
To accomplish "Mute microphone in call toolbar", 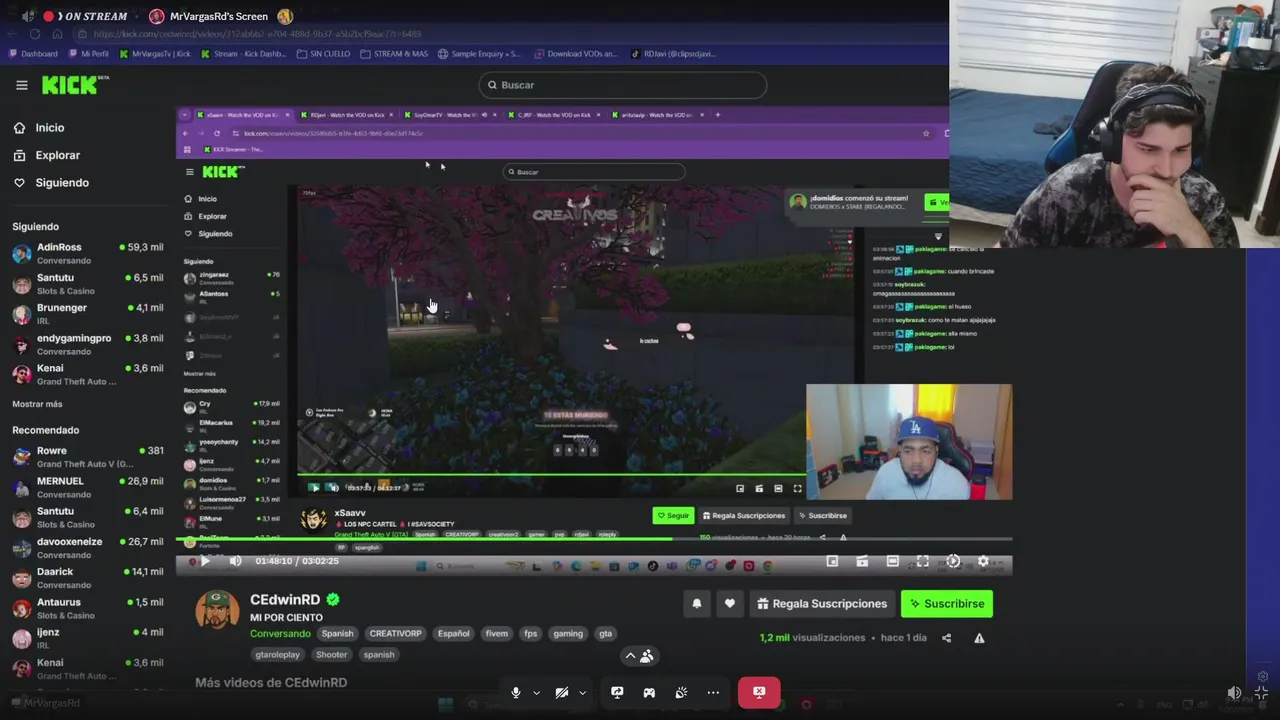I will (516, 692).
